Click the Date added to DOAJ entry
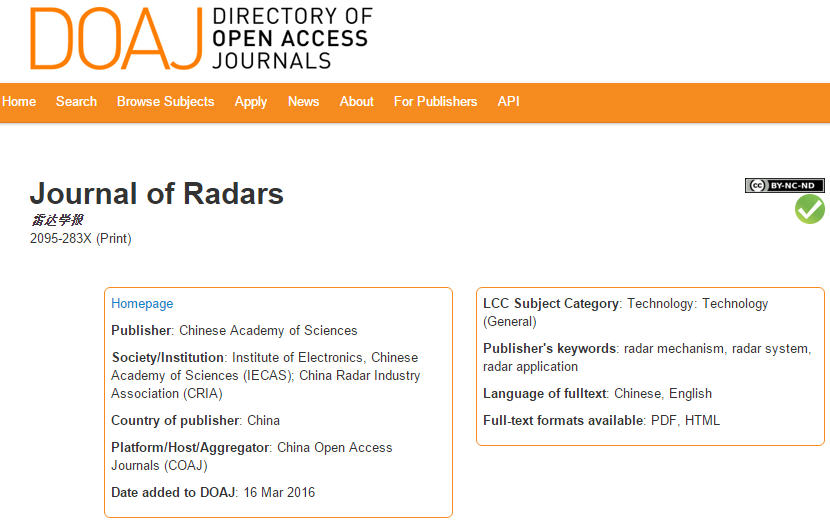 [x=213, y=492]
